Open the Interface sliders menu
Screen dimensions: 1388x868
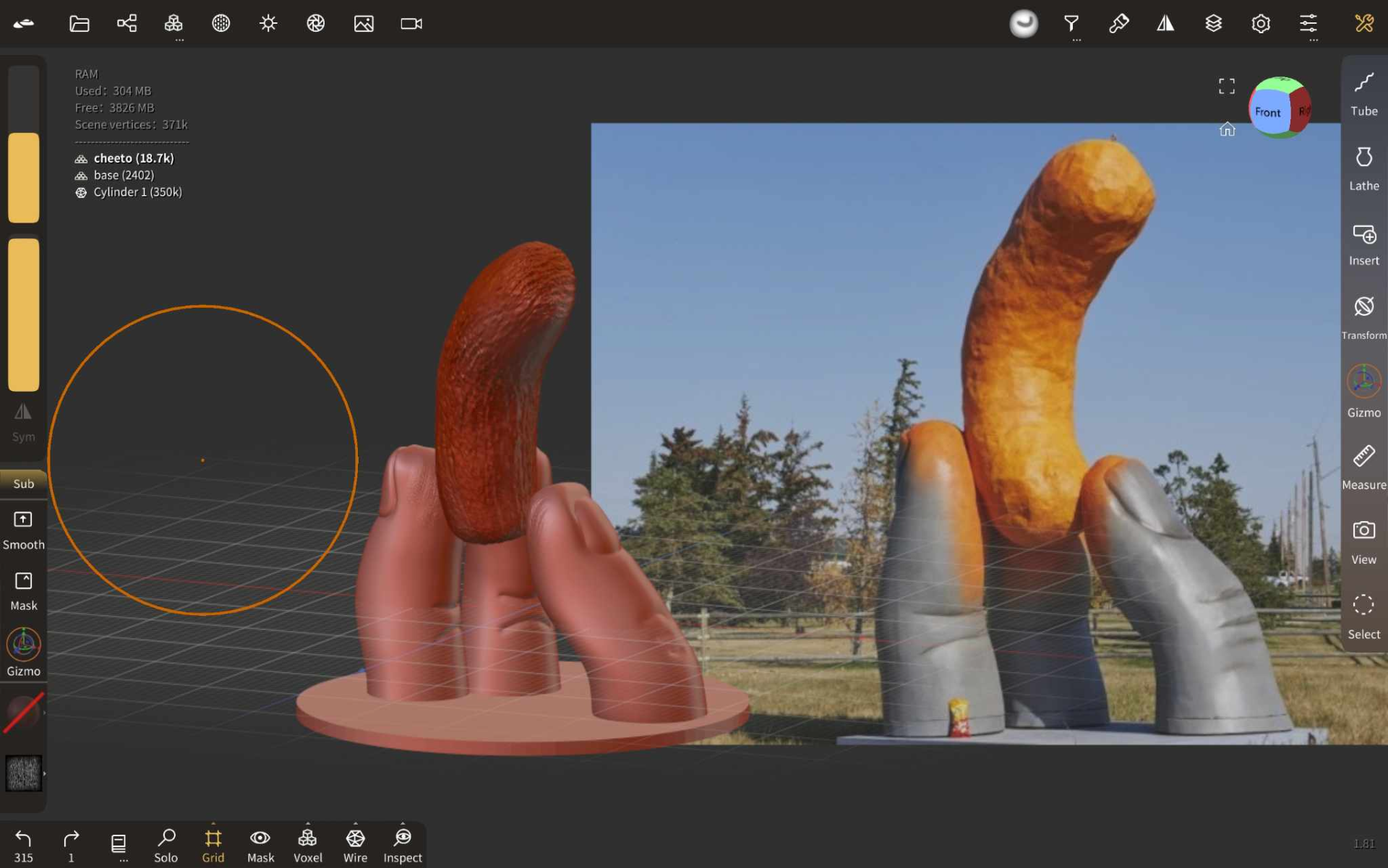[1308, 24]
